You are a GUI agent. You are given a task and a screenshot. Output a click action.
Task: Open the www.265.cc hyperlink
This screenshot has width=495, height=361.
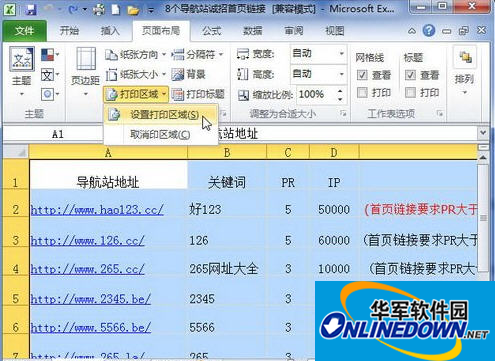pyautogui.click(x=88, y=269)
